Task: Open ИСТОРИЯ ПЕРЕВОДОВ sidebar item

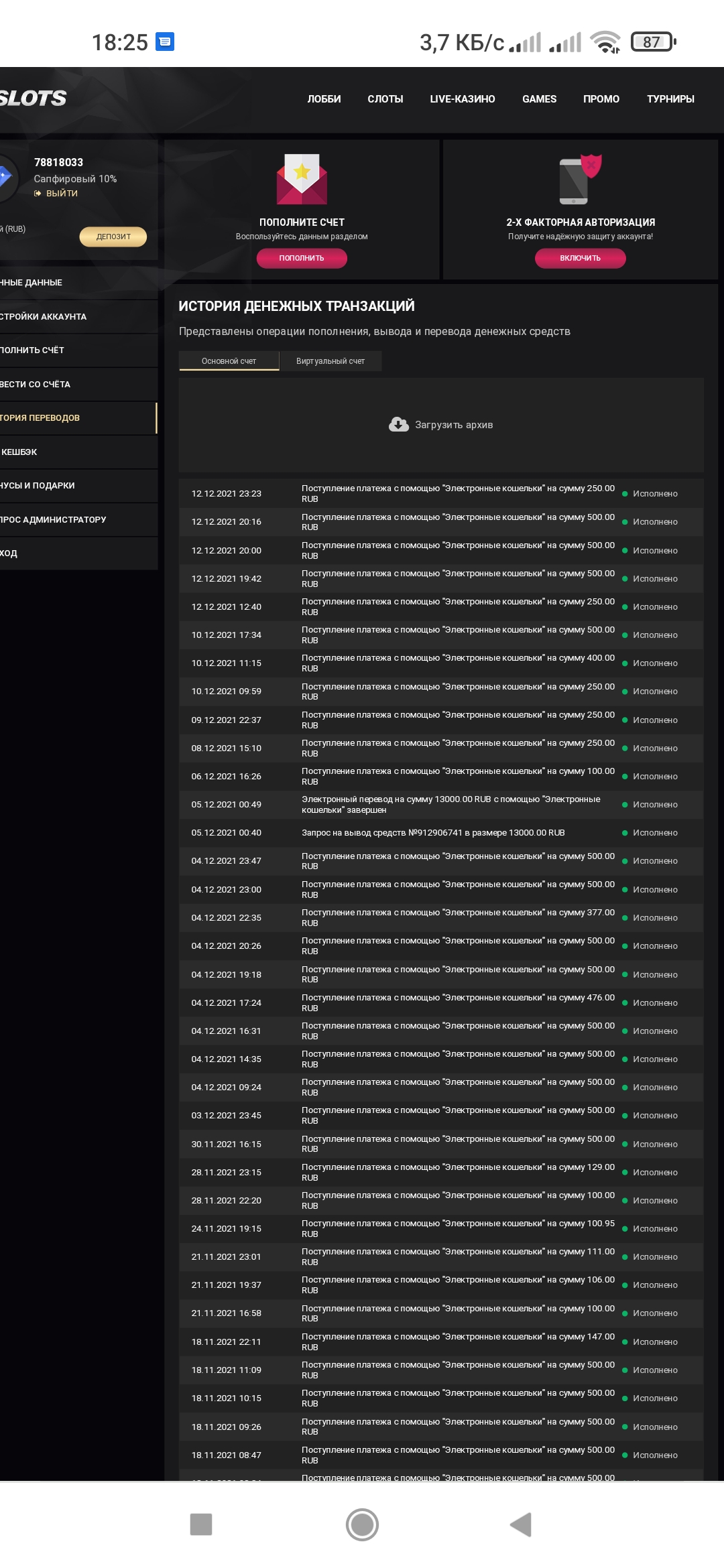Action: 78,418
